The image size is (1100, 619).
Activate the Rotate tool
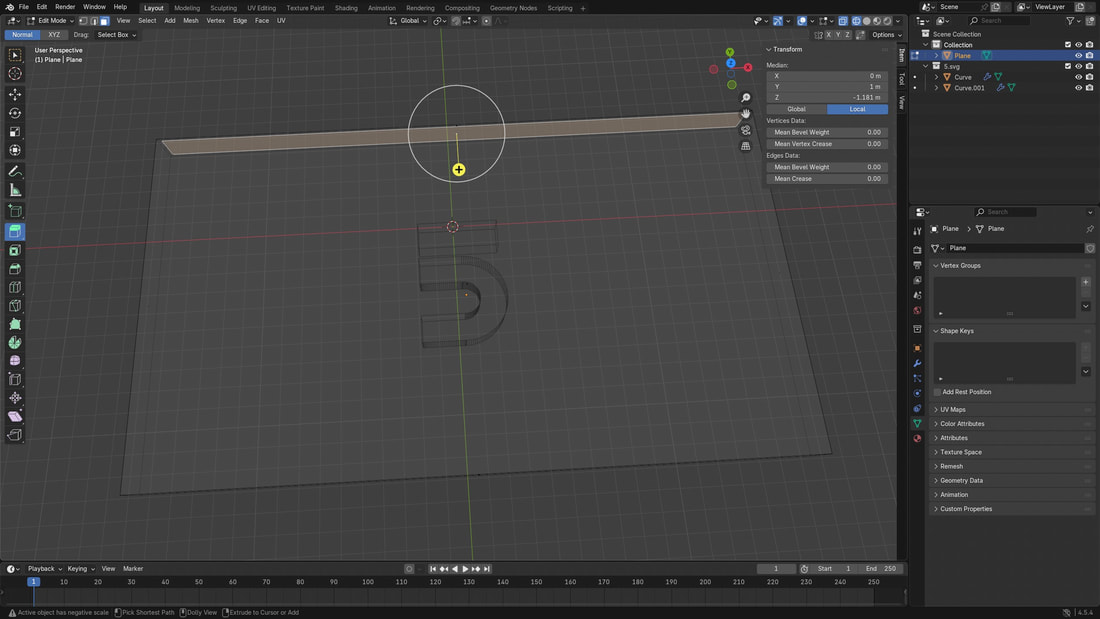[x=15, y=113]
